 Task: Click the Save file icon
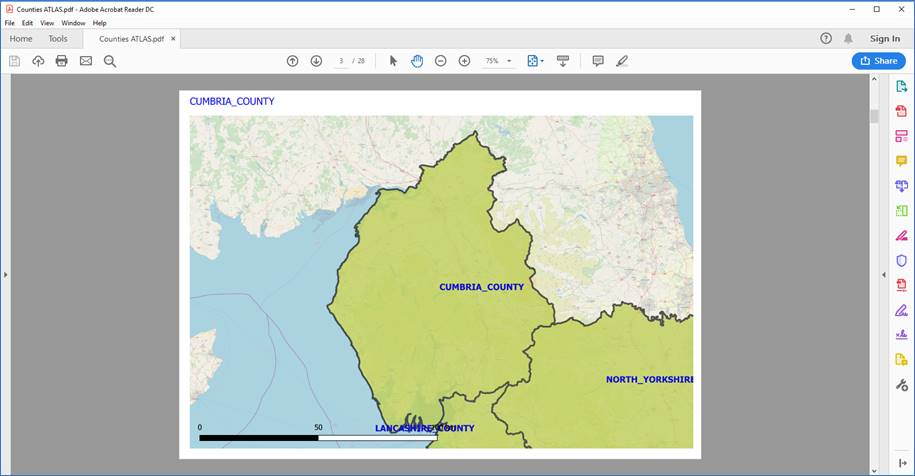(15, 61)
